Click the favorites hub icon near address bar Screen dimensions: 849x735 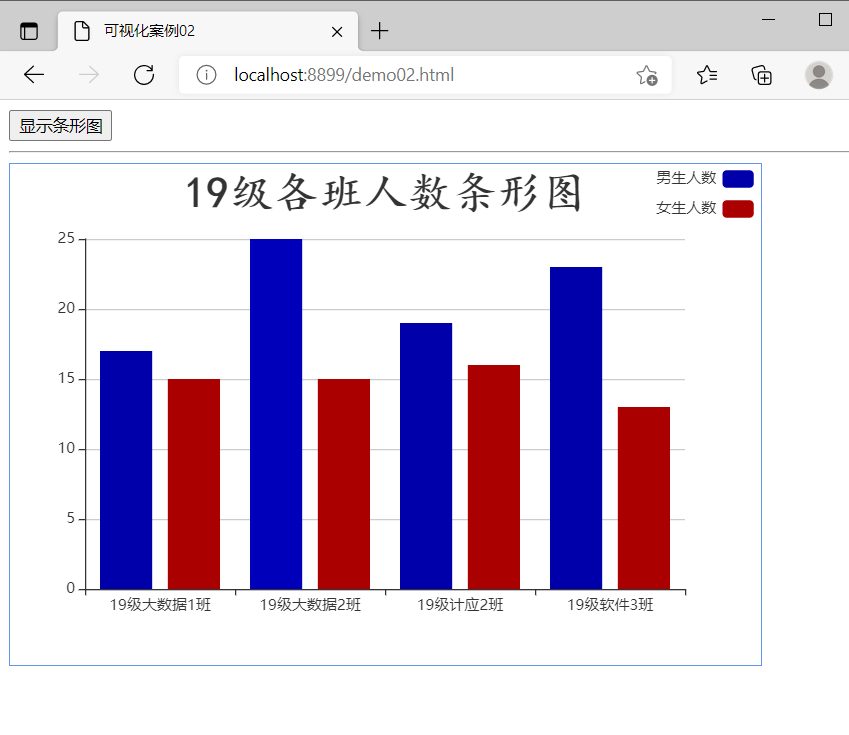click(709, 75)
